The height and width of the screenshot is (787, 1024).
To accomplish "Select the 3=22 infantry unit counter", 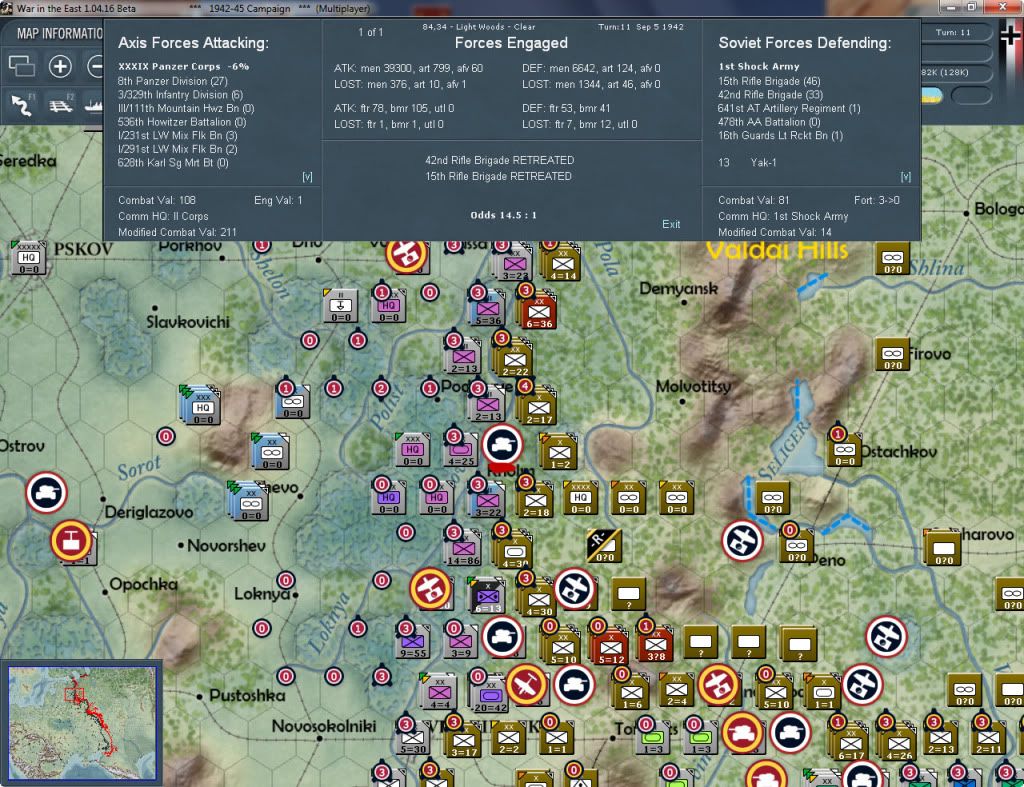I will (488, 501).
